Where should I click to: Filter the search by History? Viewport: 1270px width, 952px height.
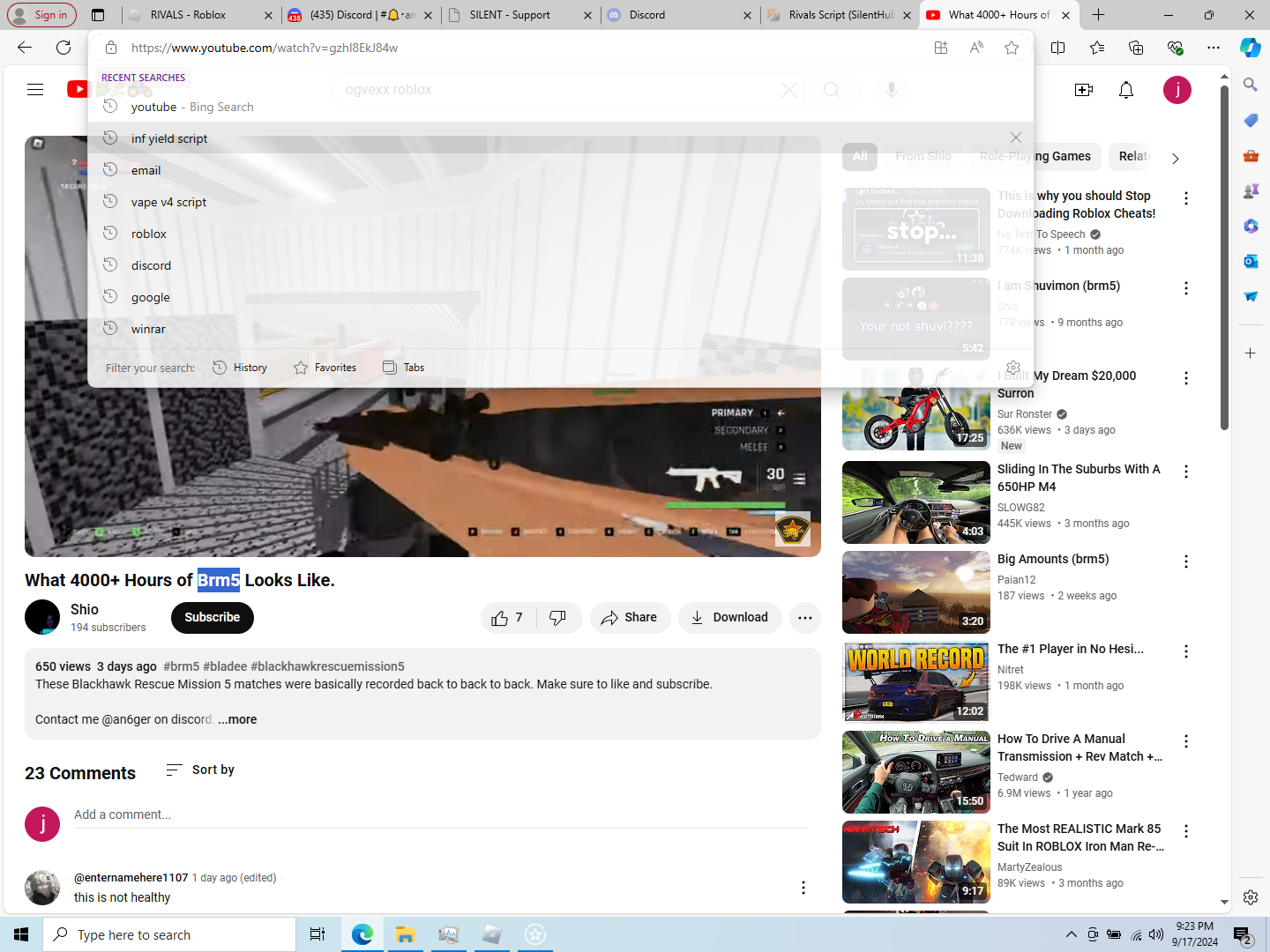[240, 368]
